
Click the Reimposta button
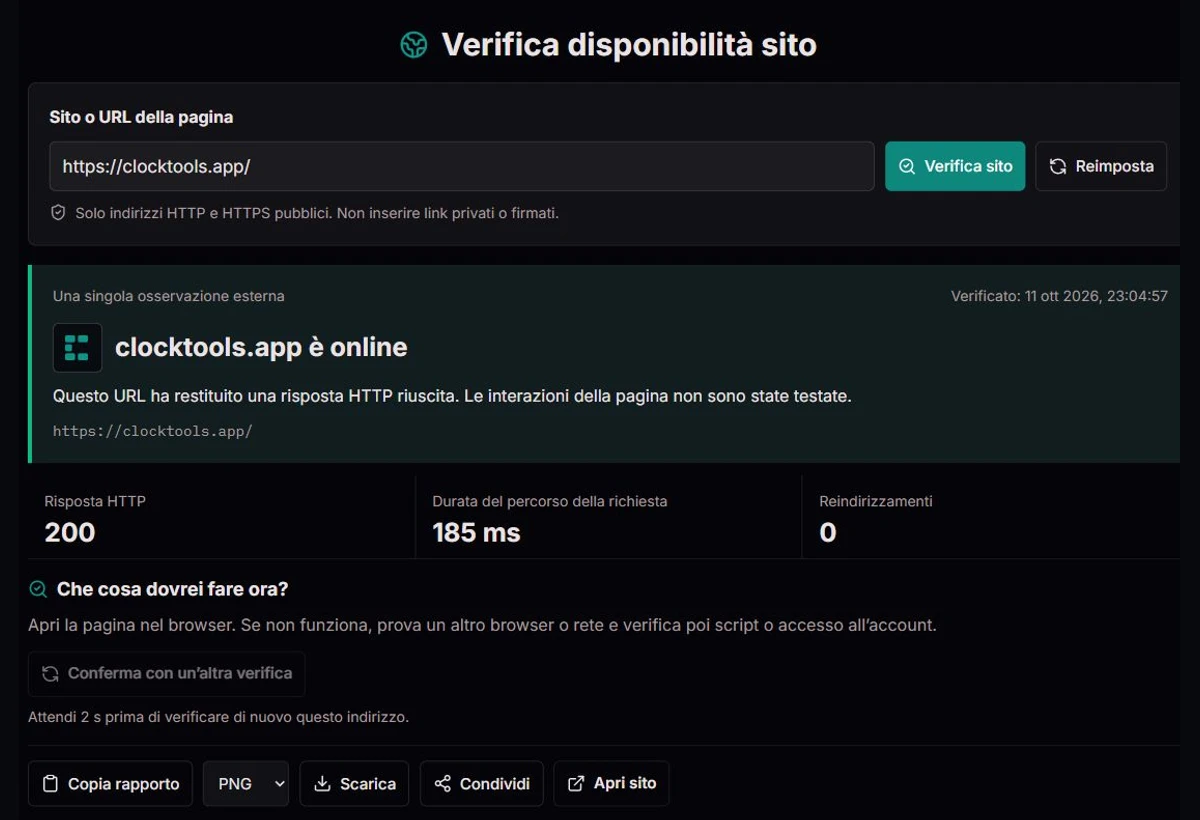point(1101,166)
